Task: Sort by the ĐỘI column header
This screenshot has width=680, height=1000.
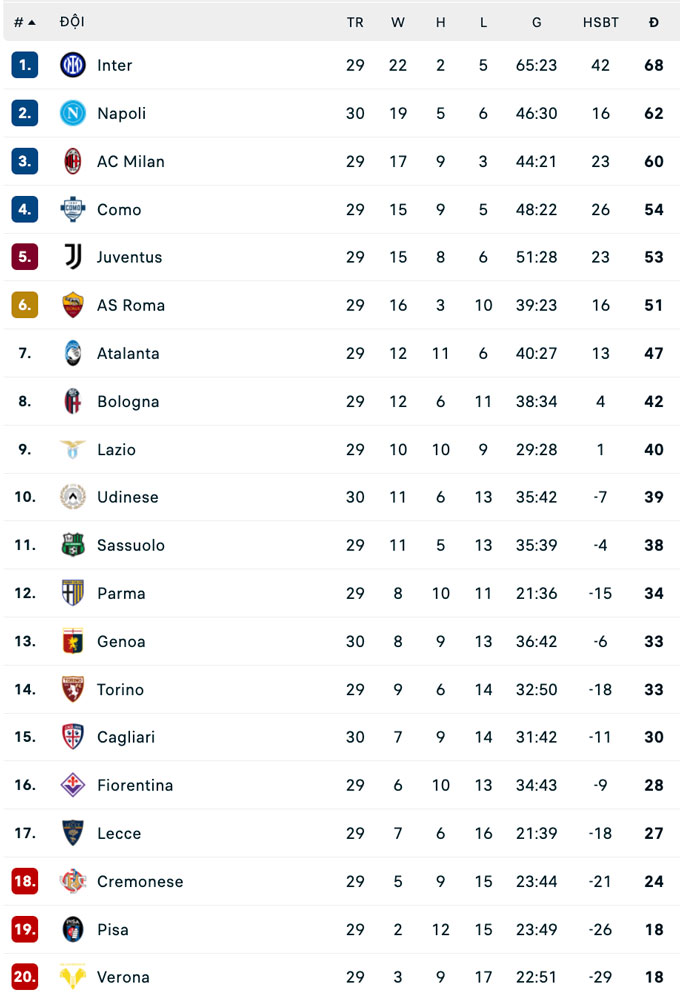Action: tap(72, 22)
